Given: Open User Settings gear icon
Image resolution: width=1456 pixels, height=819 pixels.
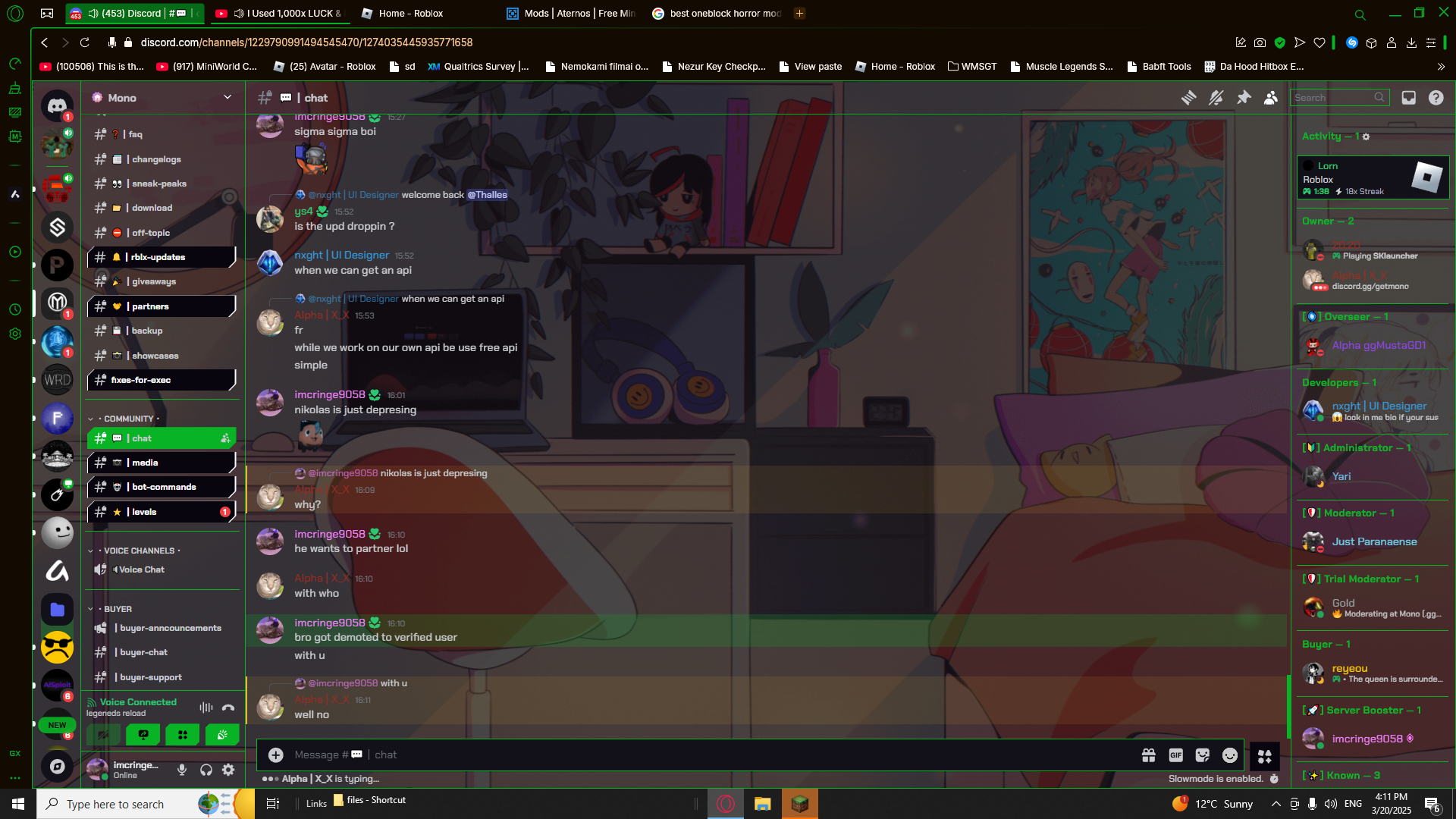Looking at the screenshot, I should (x=228, y=770).
